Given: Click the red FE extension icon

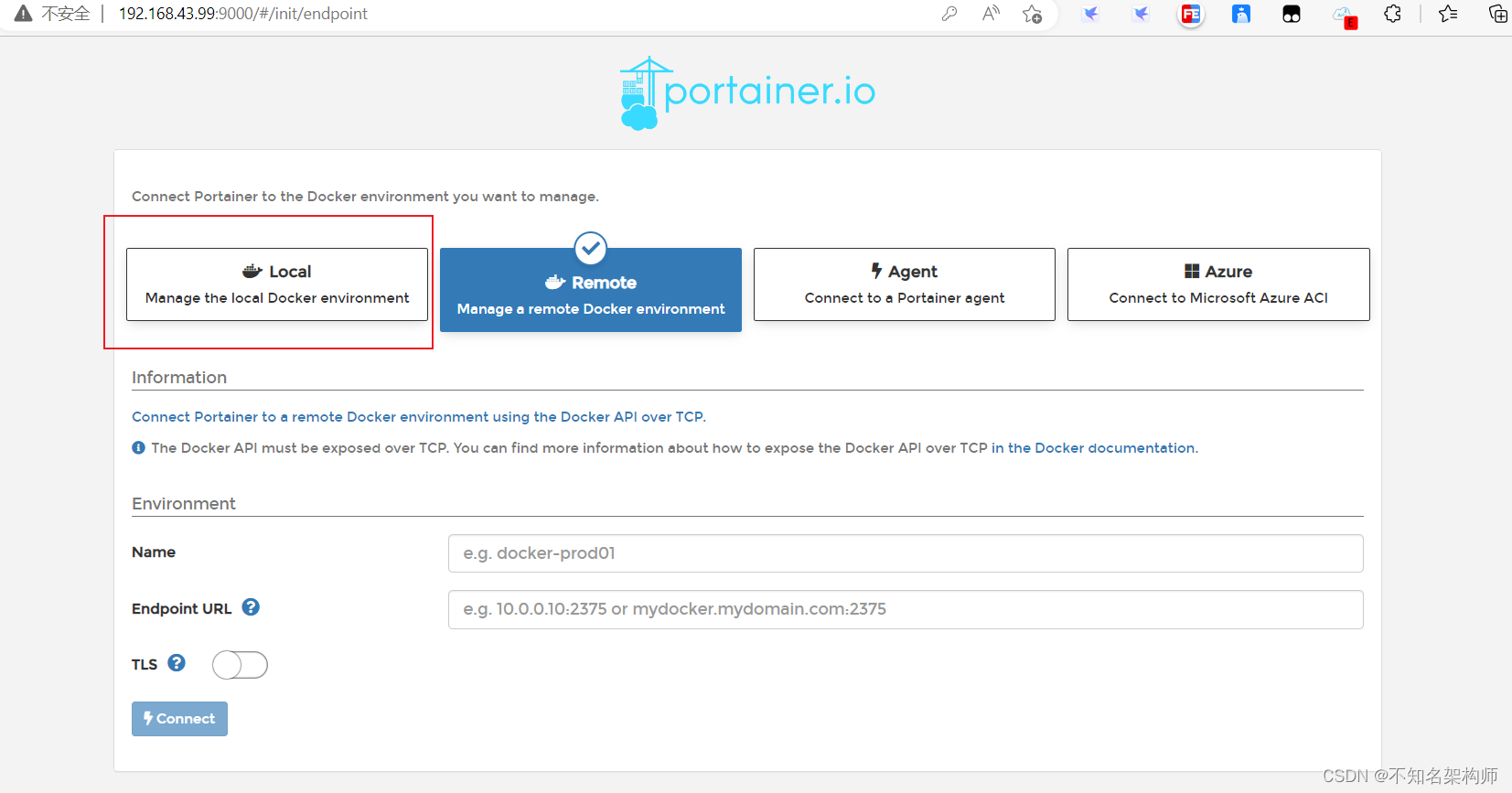Looking at the screenshot, I should pos(1191,14).
